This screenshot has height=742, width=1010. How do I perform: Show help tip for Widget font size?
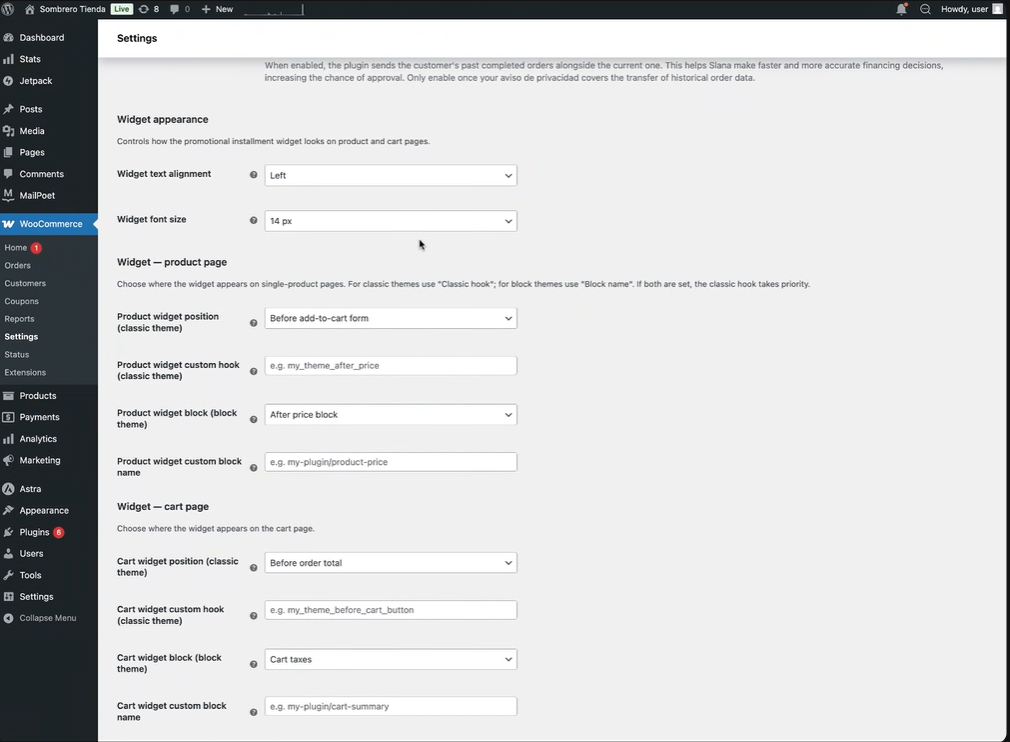[253, 220]
